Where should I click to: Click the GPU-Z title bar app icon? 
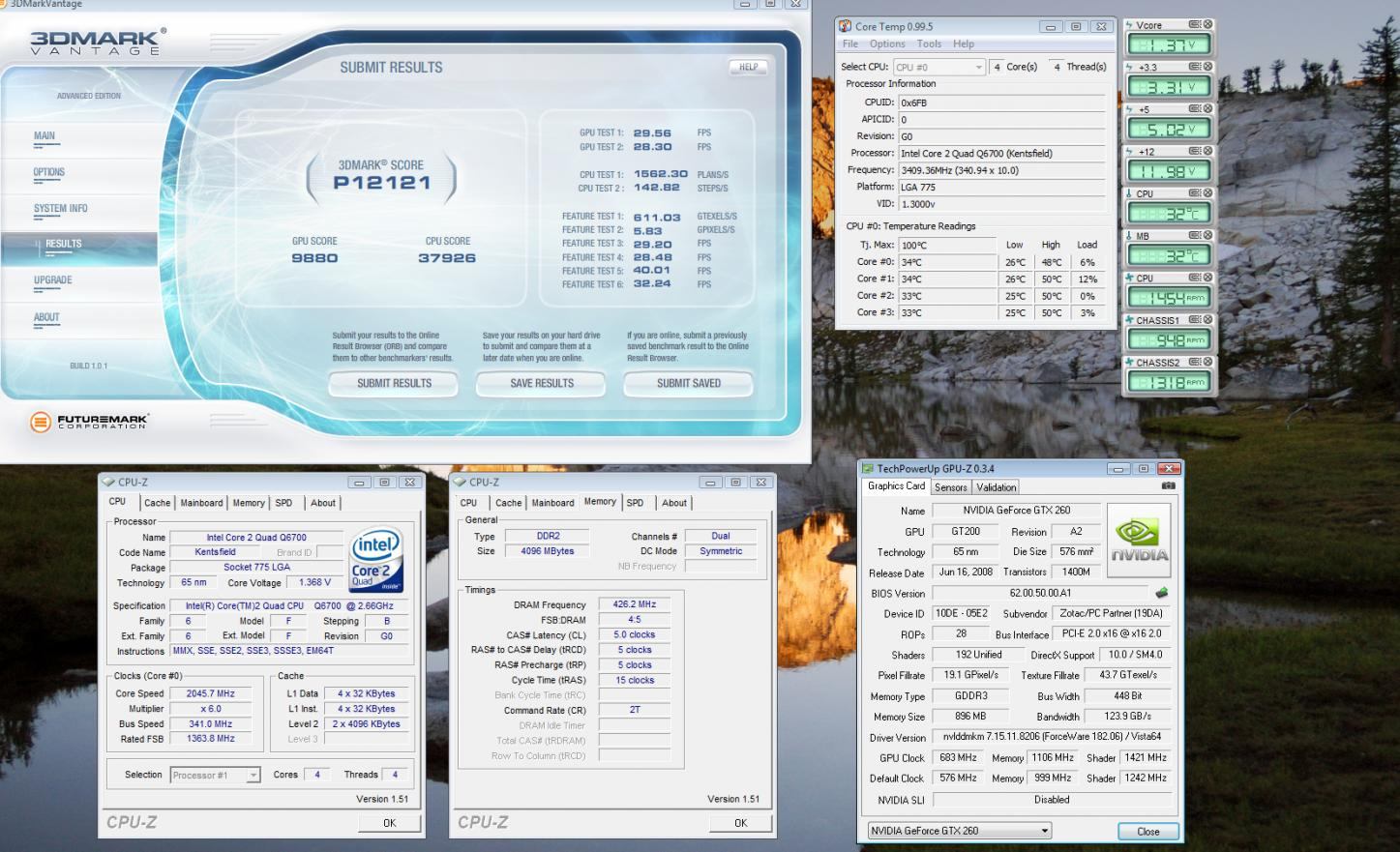click(x=868, y=469)
